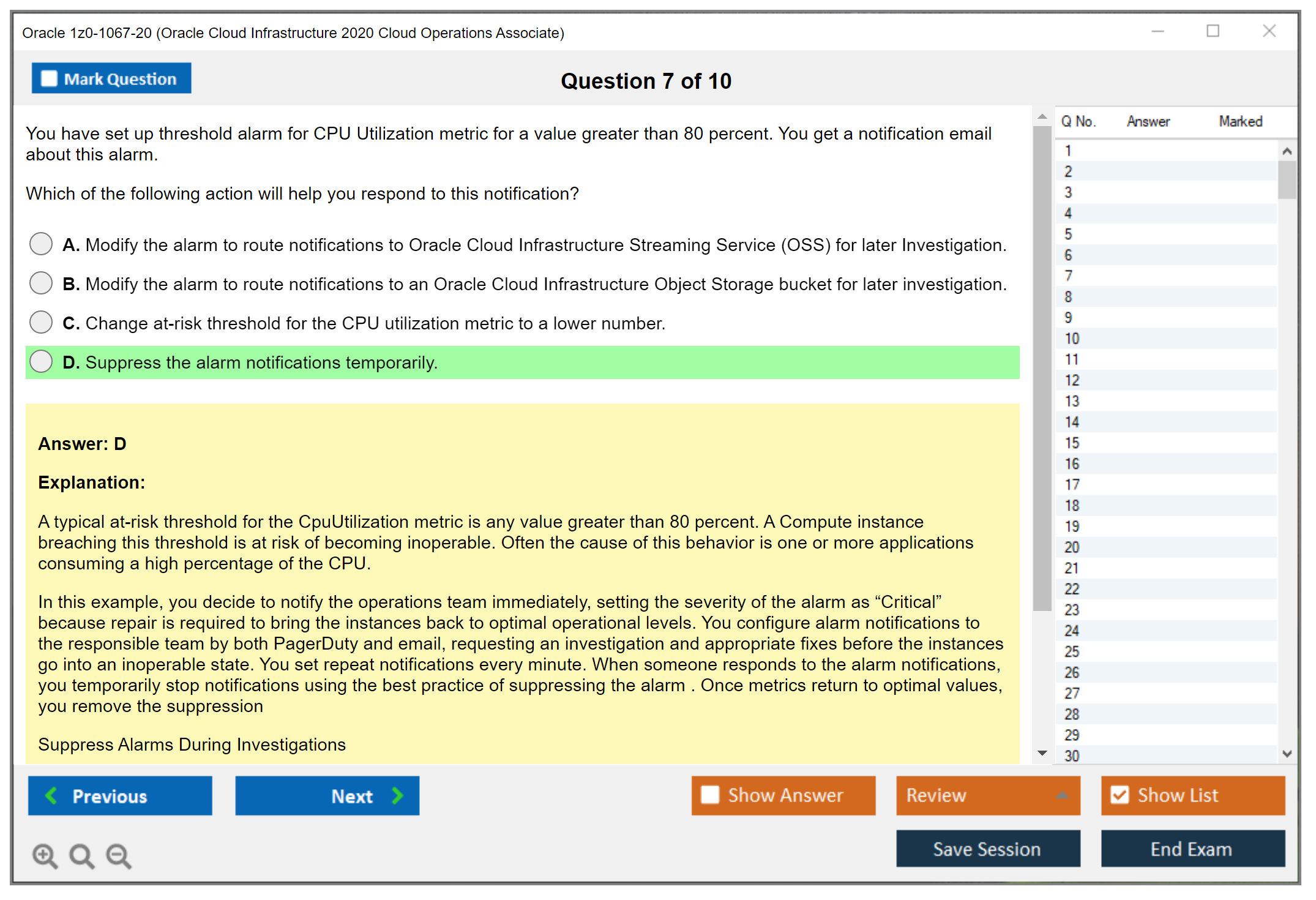1316x900 pixels.
Task: Click the main content vertical scrollbar thumb
Action: 1042,367
